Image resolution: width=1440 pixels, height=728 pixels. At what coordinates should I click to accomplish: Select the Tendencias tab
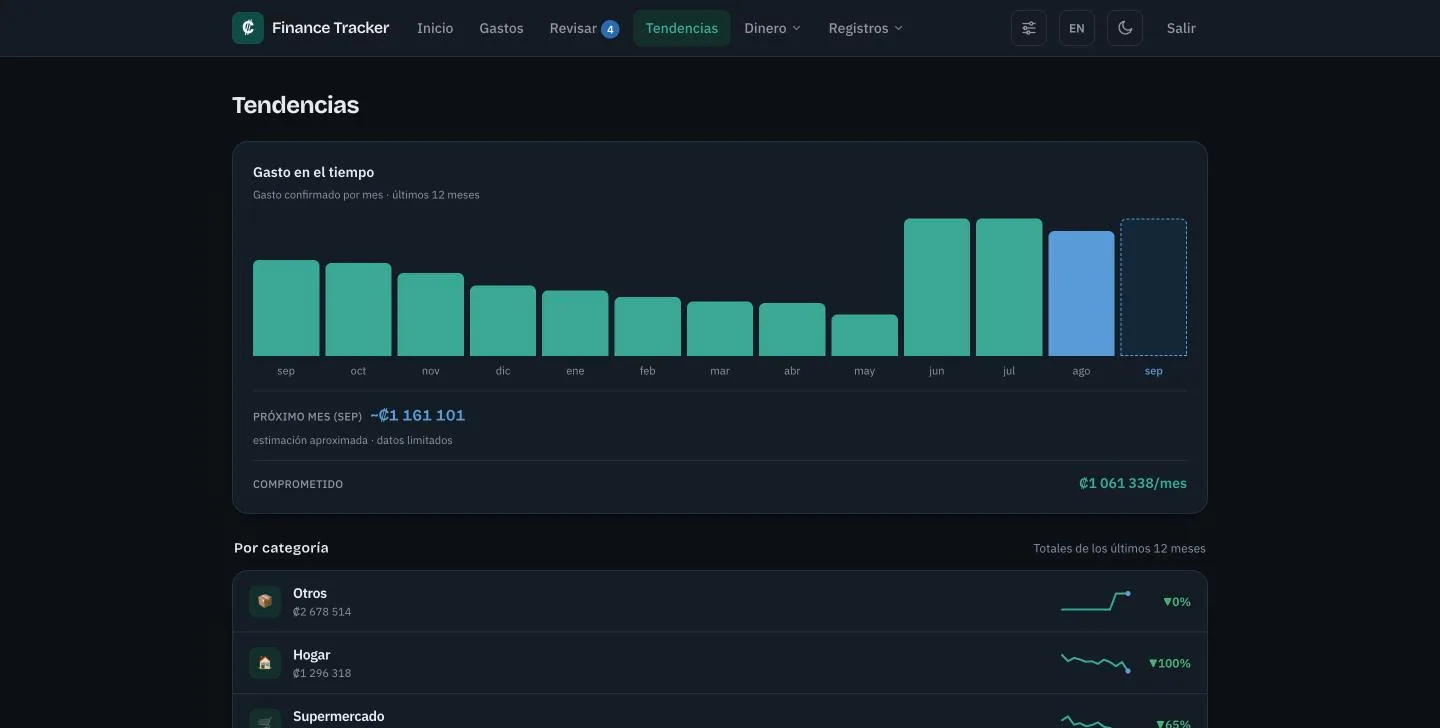(682, 28)
